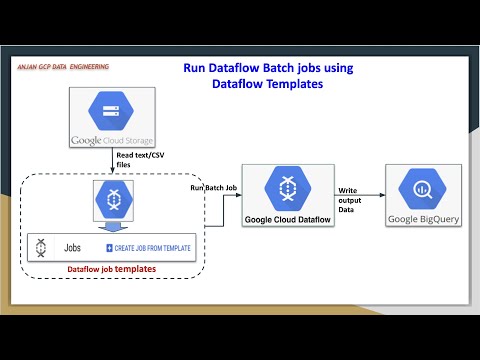Click the blue down arrow below Dataflow icon

coord(113,227)
